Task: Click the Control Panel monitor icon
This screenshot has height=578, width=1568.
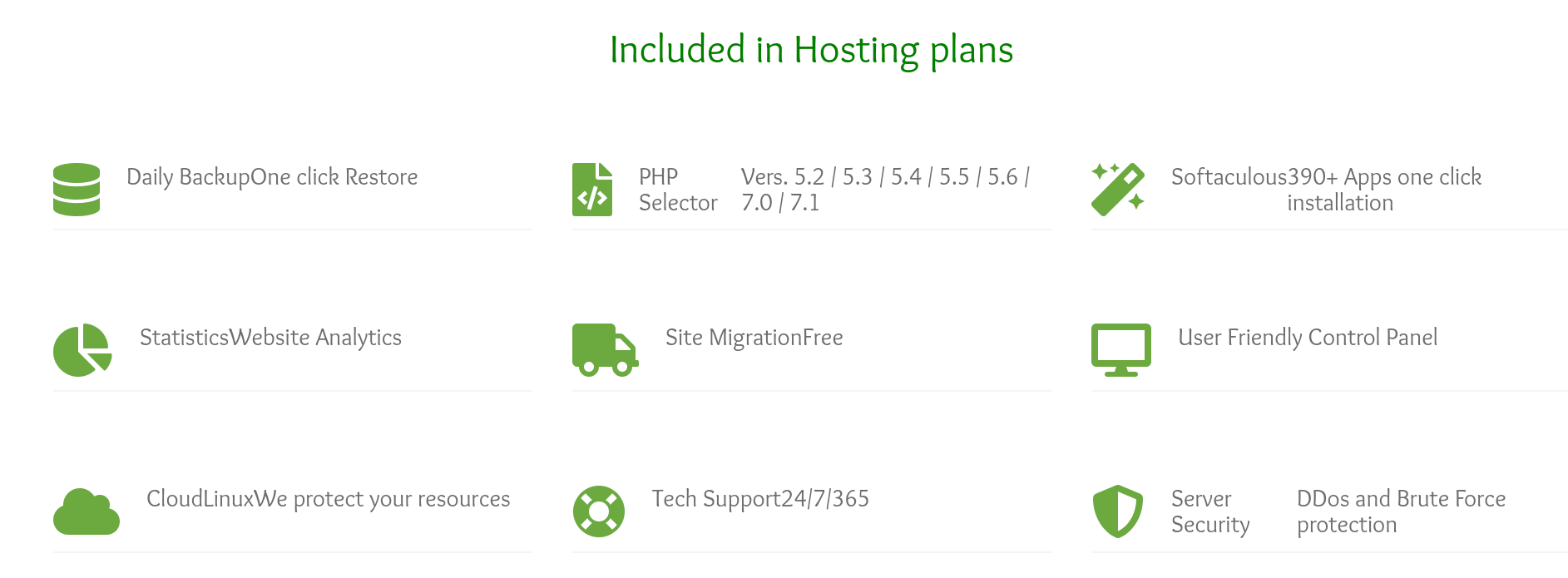Action: [1121, 350]
